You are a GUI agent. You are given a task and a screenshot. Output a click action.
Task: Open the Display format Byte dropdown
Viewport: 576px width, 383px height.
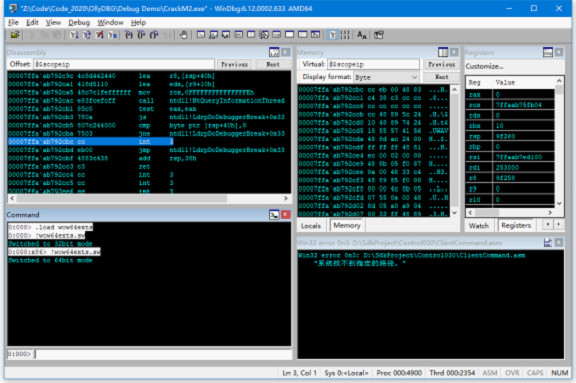tap(386, 77)
